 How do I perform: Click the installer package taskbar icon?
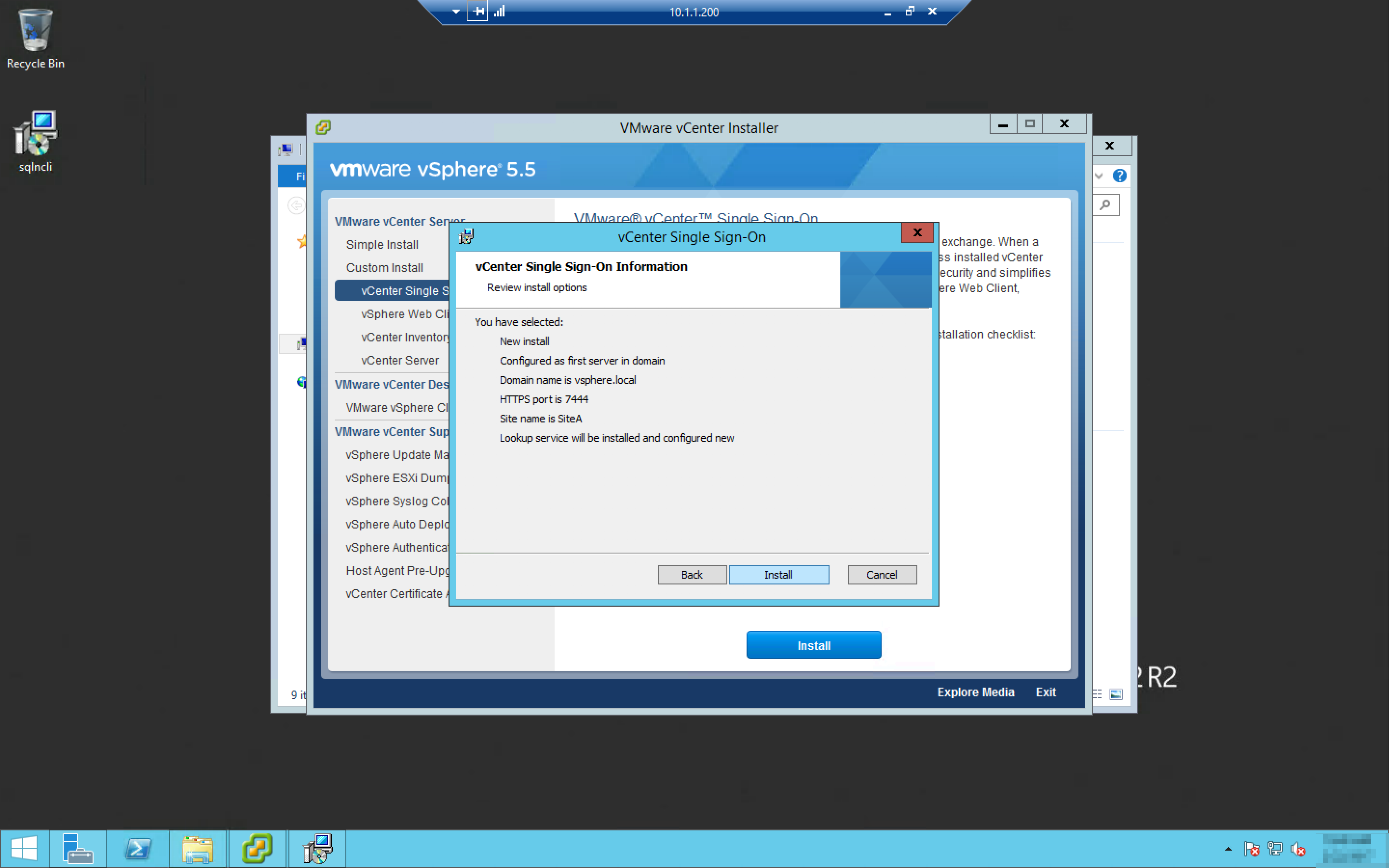tap(317, 849)
